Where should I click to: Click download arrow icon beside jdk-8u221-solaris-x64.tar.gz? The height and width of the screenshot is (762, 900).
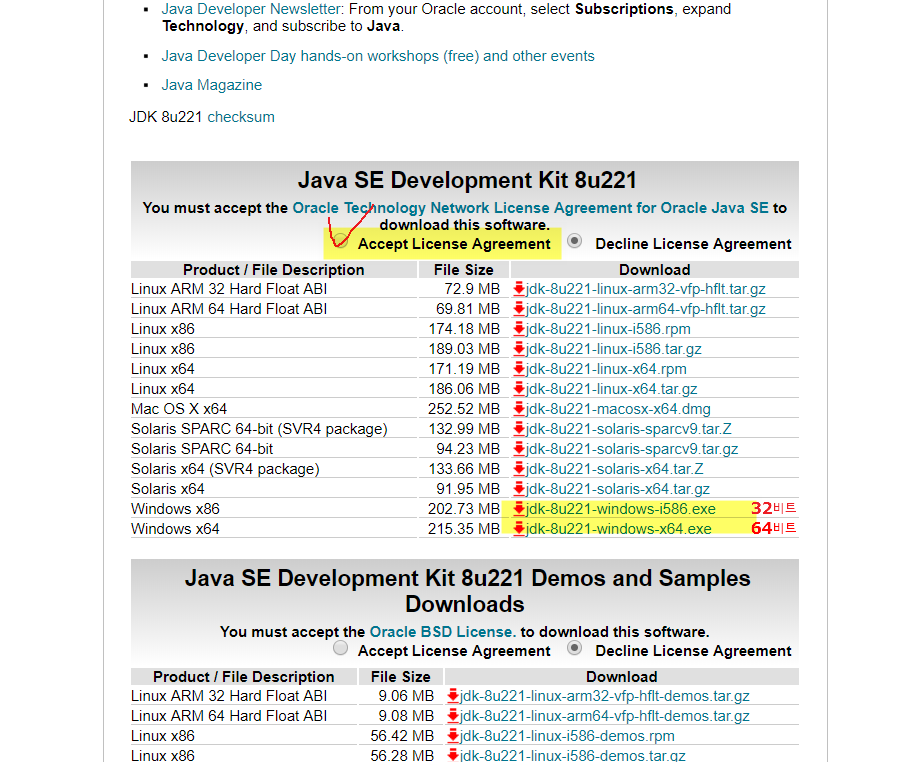tap(519, 489)
